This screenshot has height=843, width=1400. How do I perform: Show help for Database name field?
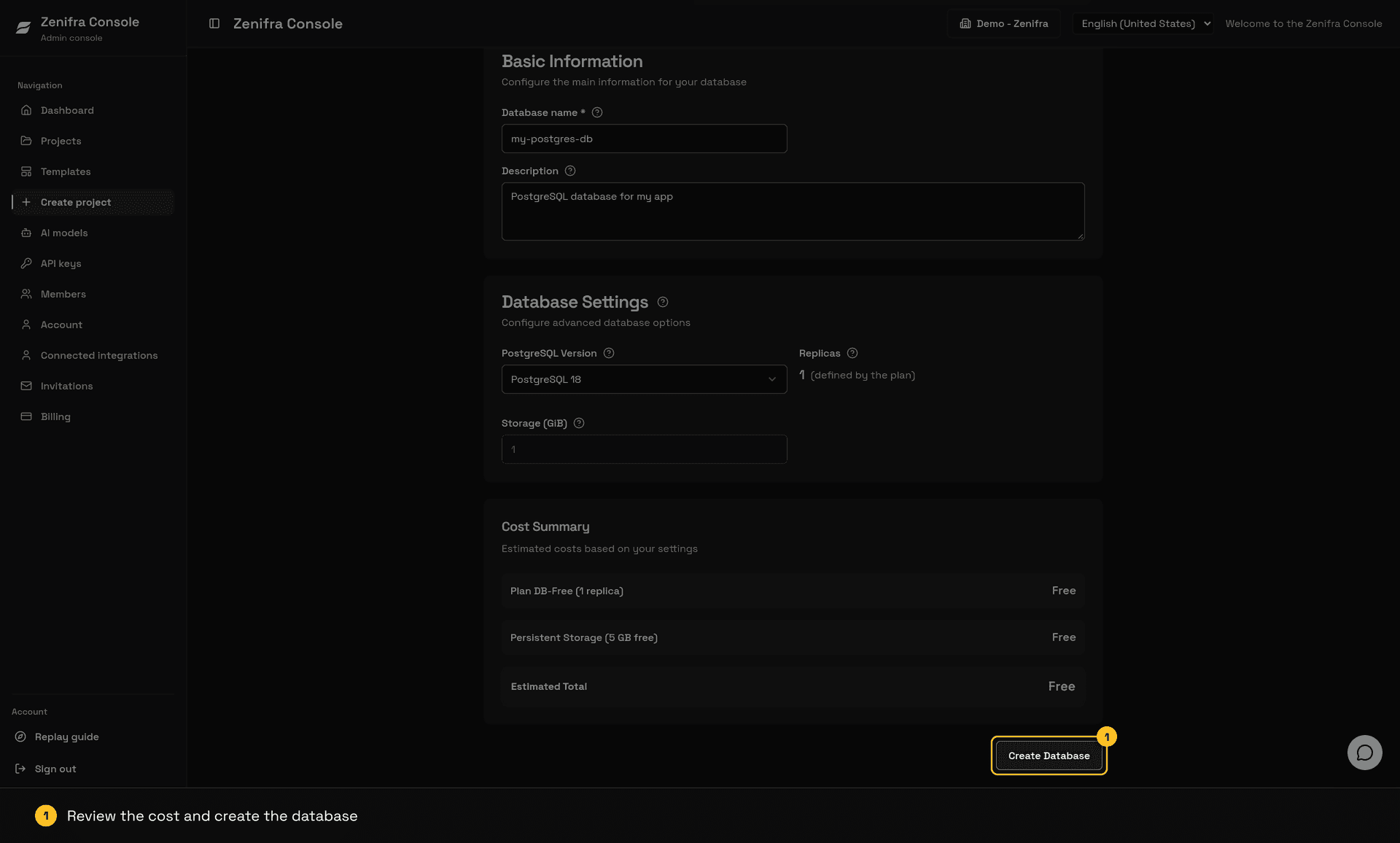pos(597,112)
